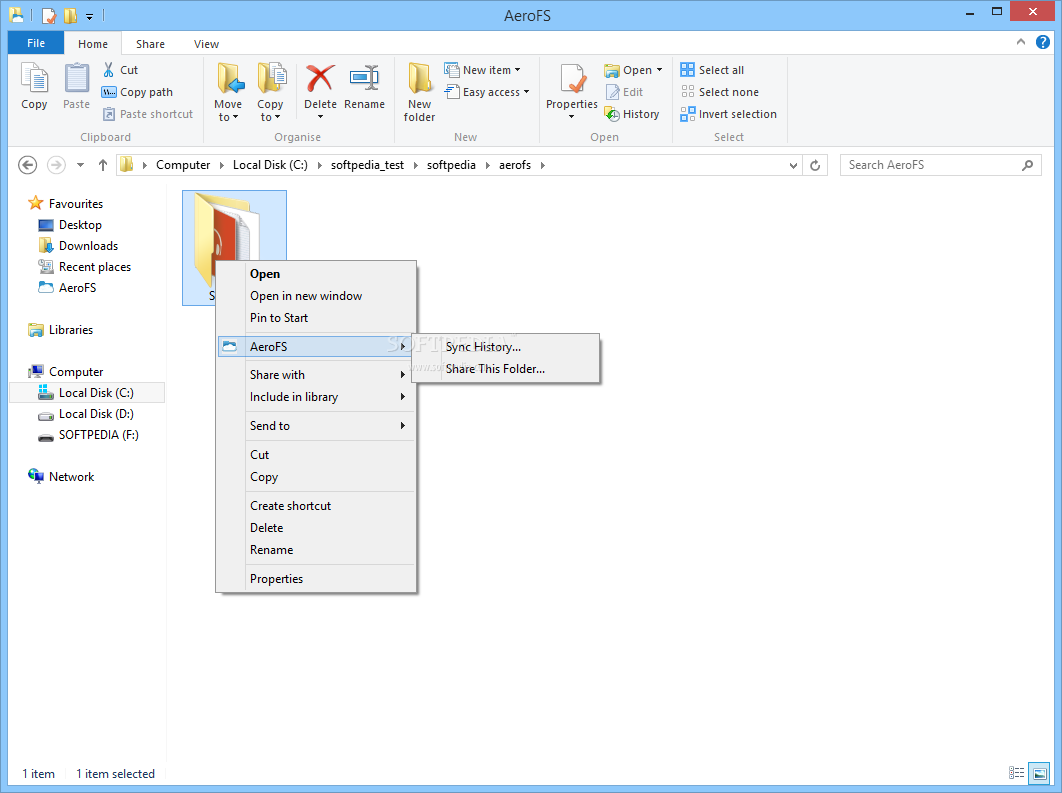Click the History ribbon button
Image resolution: width=1062 pixels, height=793 pixels.
click(632, 114)
